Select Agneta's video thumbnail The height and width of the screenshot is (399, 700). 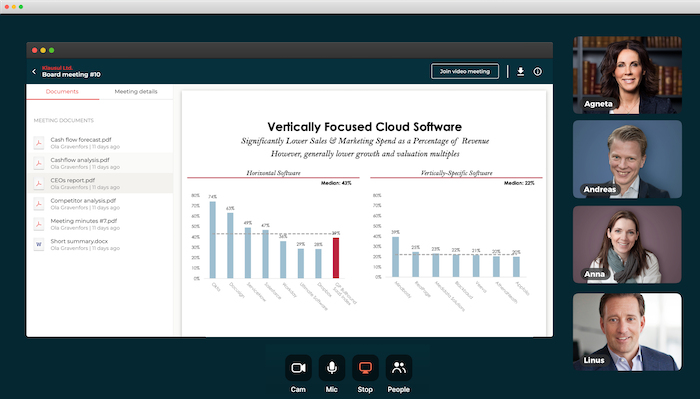(627, 75)
